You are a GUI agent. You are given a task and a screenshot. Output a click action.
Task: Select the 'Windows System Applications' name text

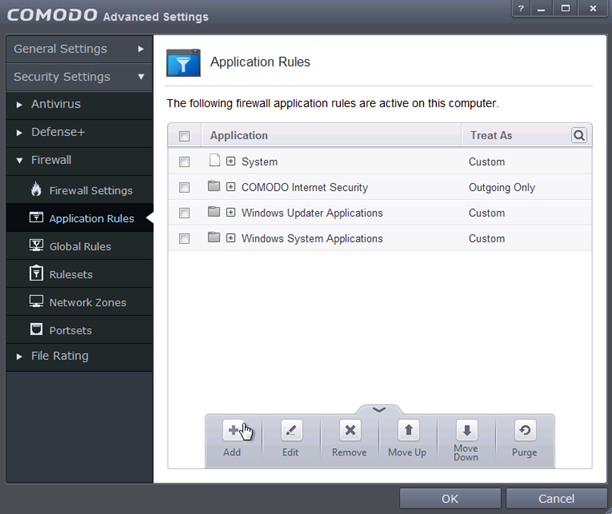point(312,238)
